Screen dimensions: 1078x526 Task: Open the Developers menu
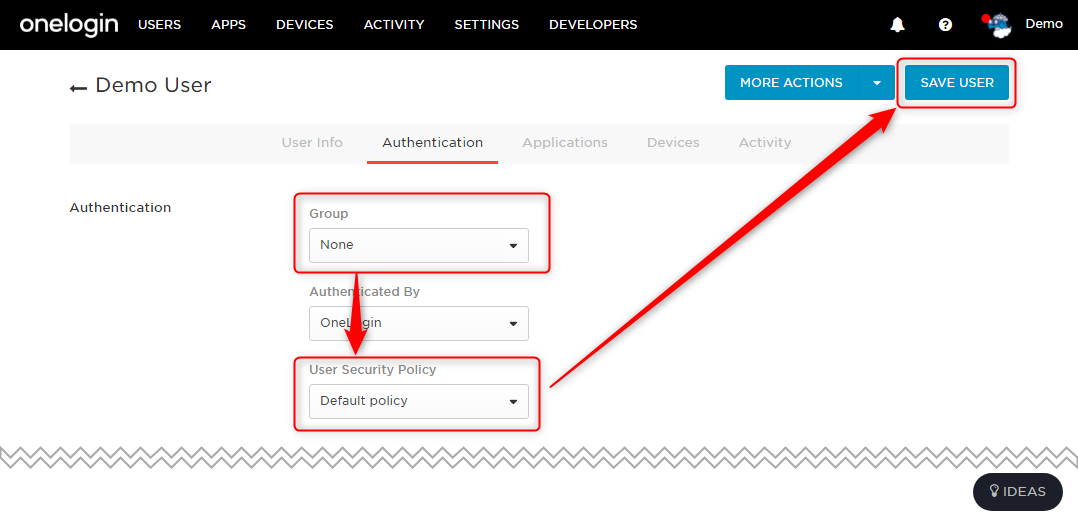pyautogui.click(x=593, y=25)
